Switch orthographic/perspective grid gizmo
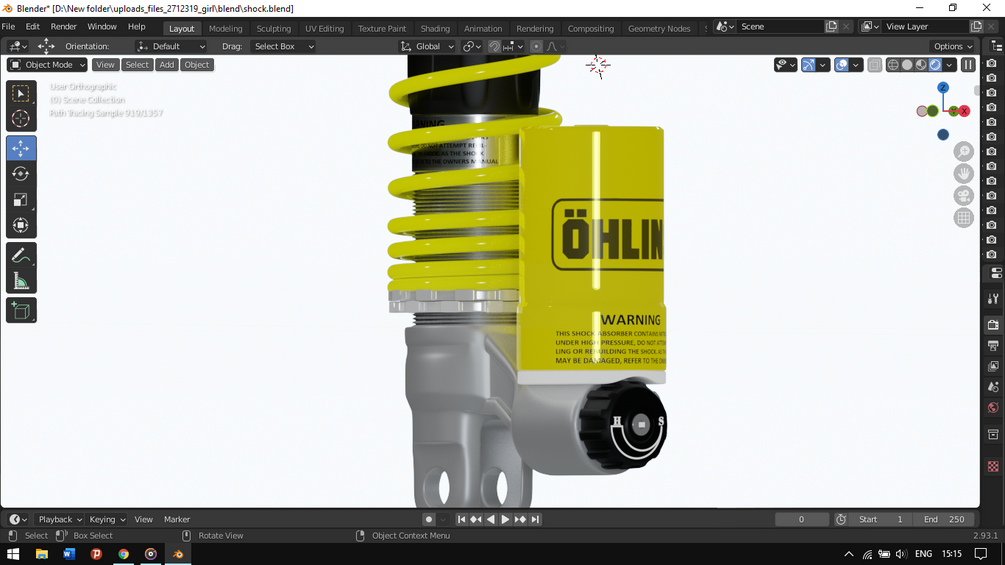Viewport: 1005px width, 565px height. pos(963,218)
